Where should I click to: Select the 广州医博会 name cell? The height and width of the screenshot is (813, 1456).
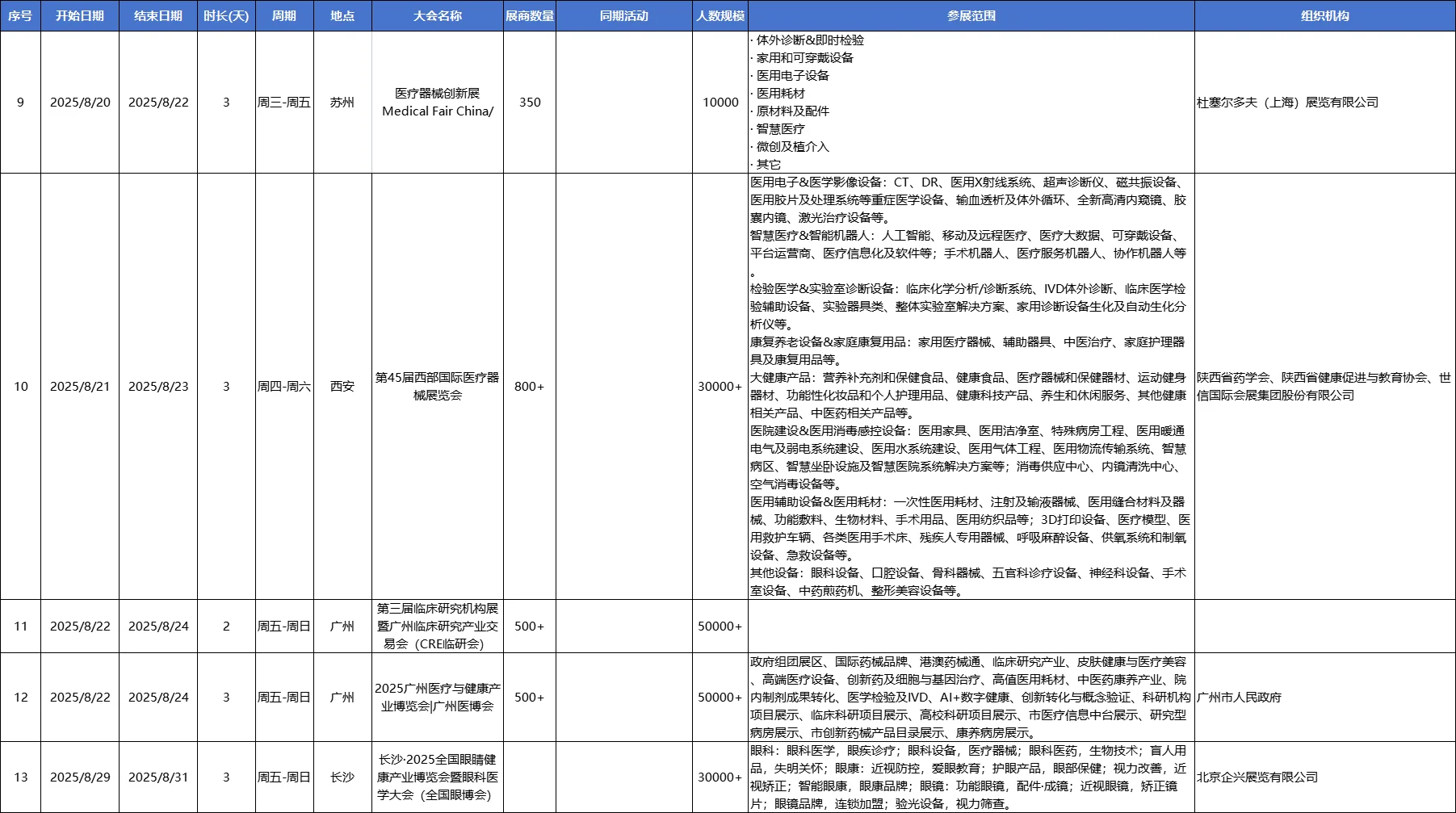(x=438, y=698)
